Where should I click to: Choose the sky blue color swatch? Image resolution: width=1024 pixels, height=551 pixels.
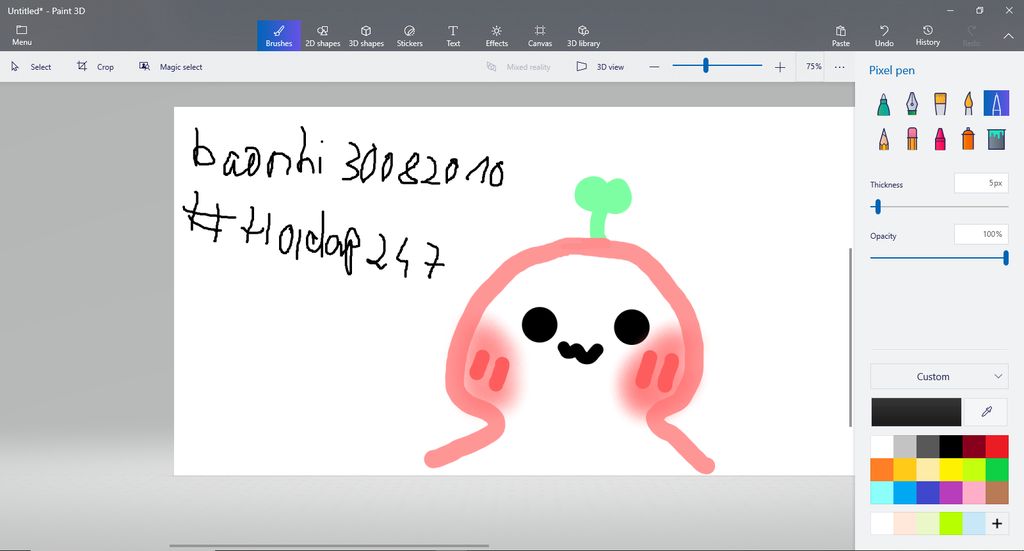[x=904, y=493]
